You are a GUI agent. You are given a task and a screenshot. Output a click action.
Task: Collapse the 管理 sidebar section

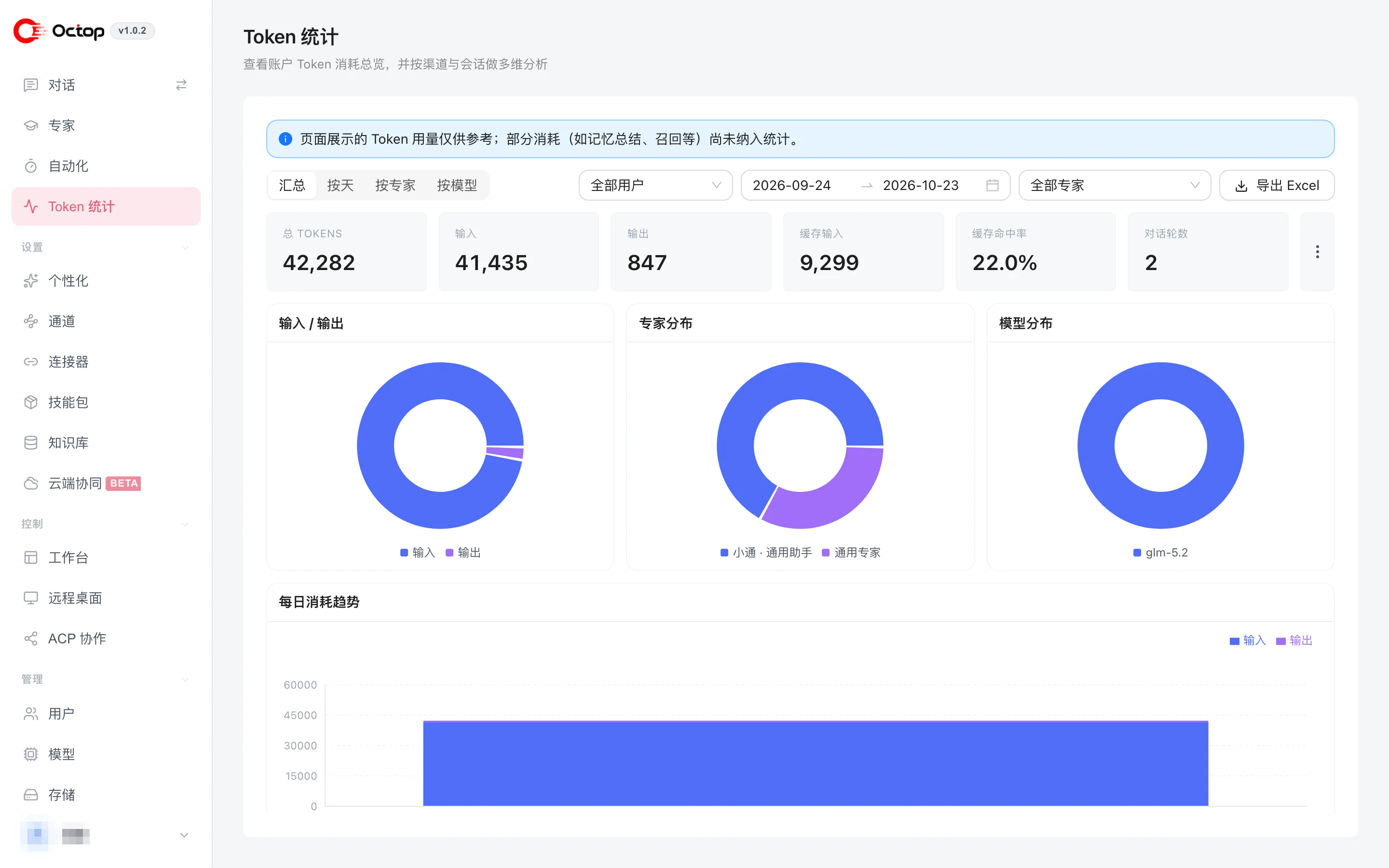(x=185, y=679)
